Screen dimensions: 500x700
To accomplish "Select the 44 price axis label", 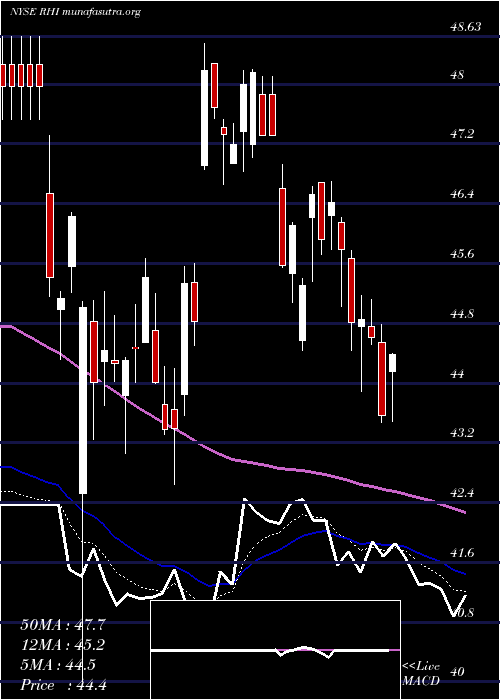I will click(457, 374).
